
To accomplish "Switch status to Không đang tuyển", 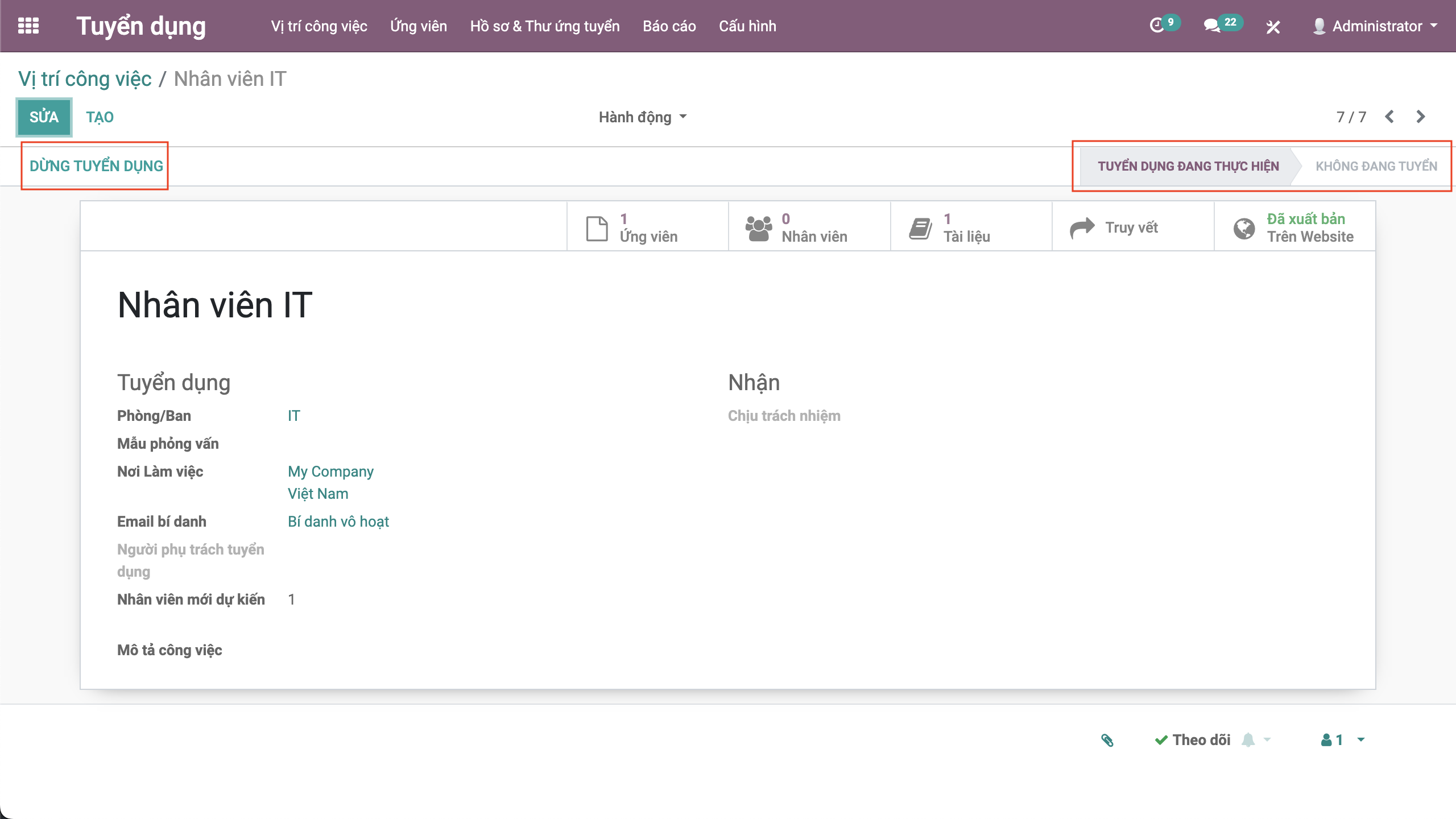I will pyautogui.click(x=1376, y=166).
